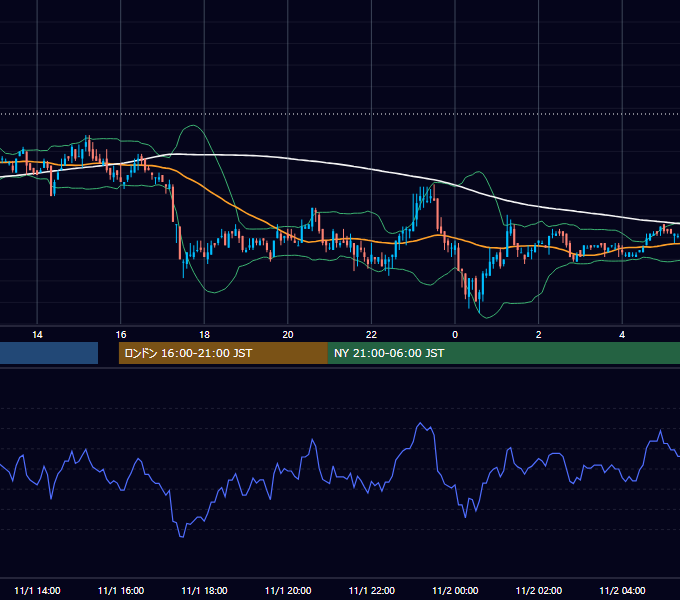Click the 11/2 00:00 date label
680x600 pixels.
click(x=455, y=590)
